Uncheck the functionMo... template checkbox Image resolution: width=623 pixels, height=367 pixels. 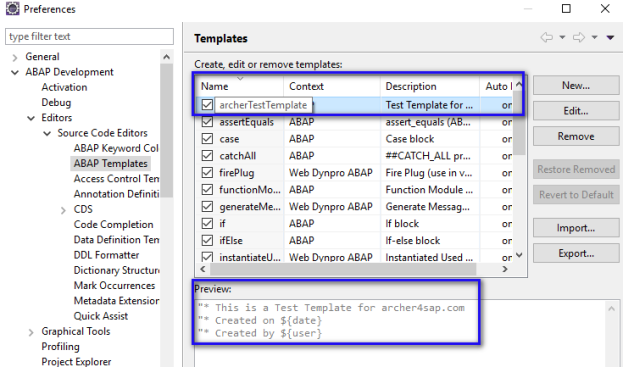pyautogui.click(x=207, y=189)
